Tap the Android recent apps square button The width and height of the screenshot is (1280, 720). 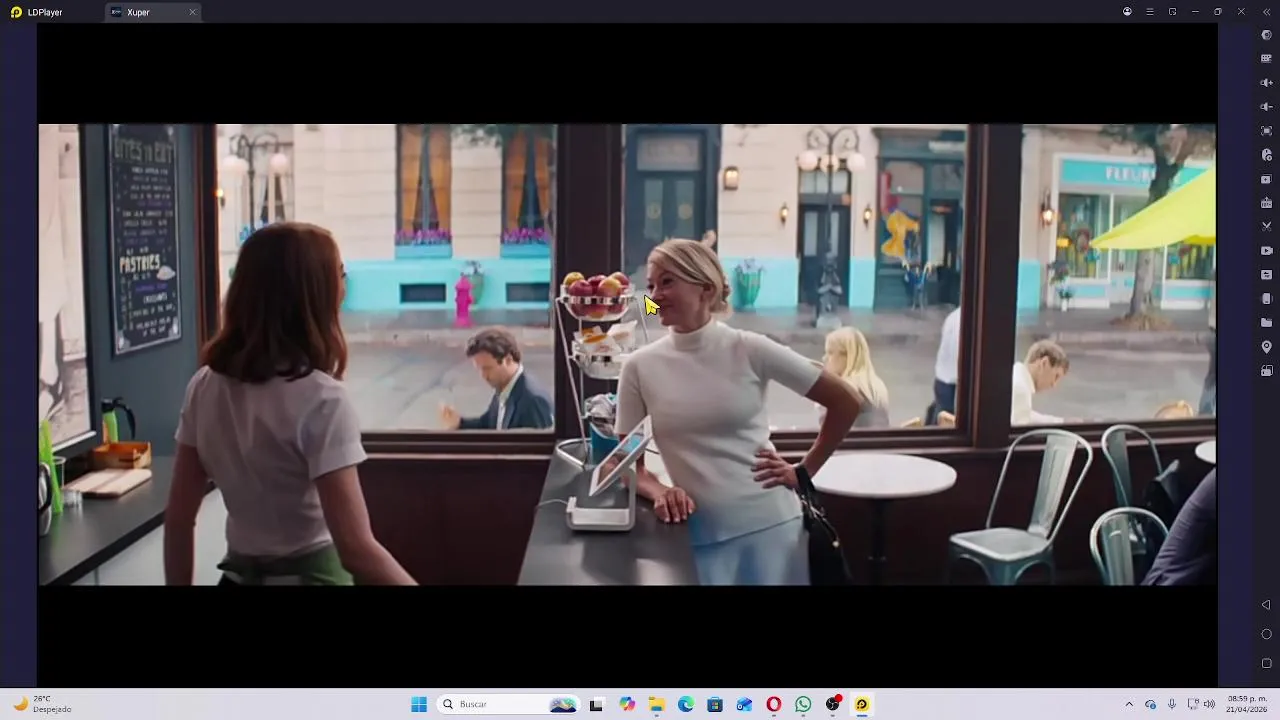coord(1266,663)
